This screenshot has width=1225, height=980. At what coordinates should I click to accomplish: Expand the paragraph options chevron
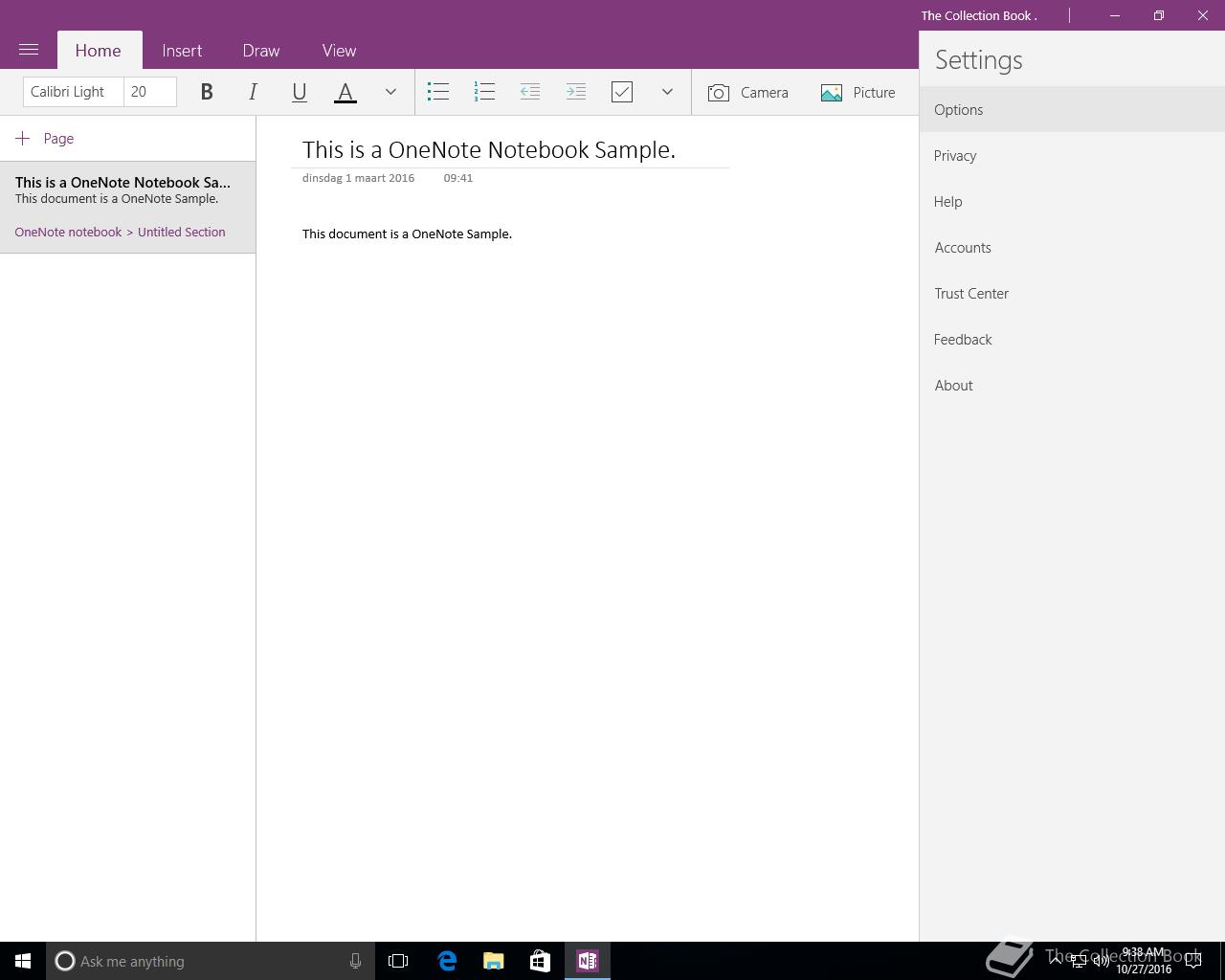point(667,92)
